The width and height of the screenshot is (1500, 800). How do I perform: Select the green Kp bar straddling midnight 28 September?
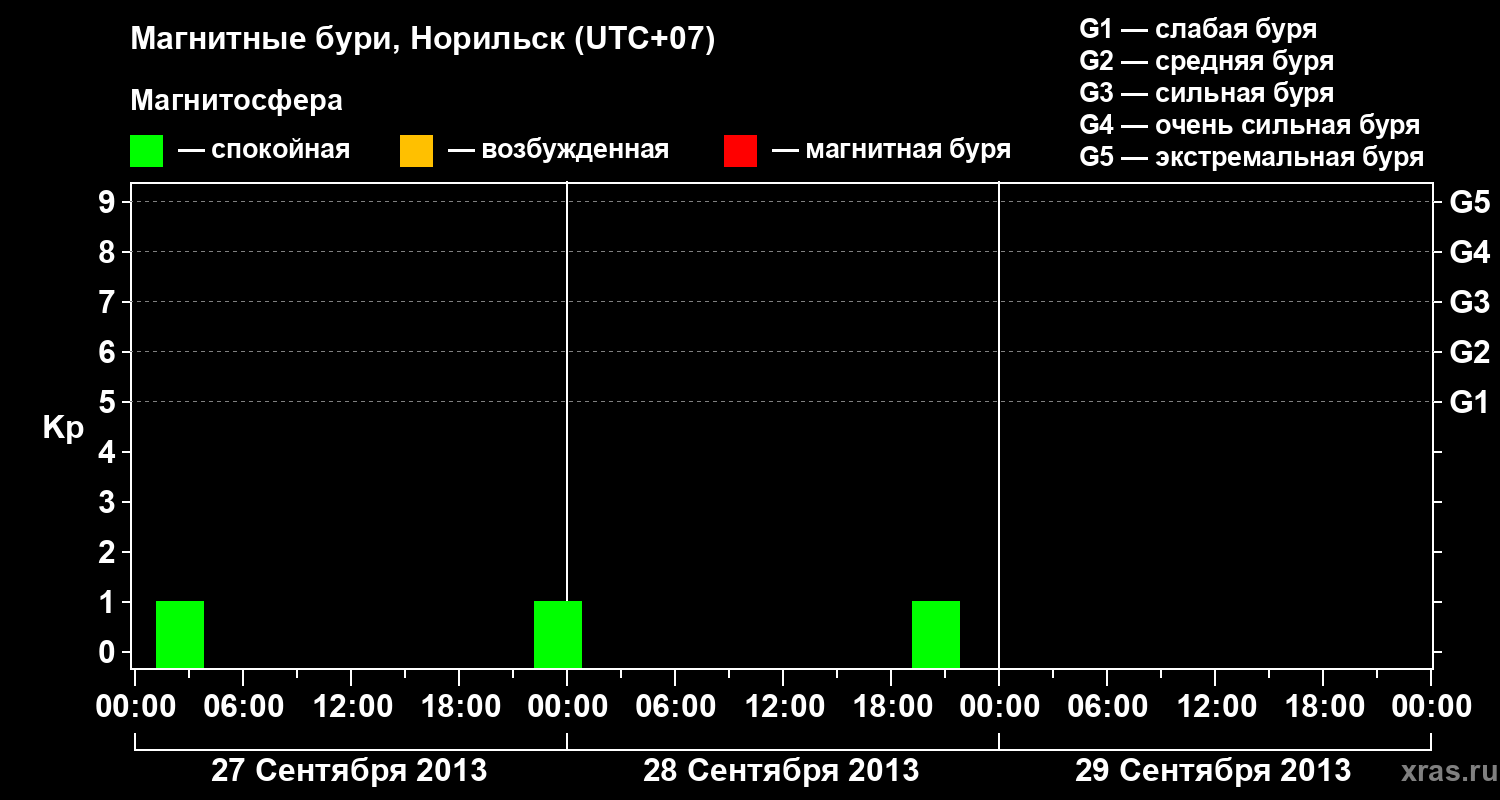point(558,634)
